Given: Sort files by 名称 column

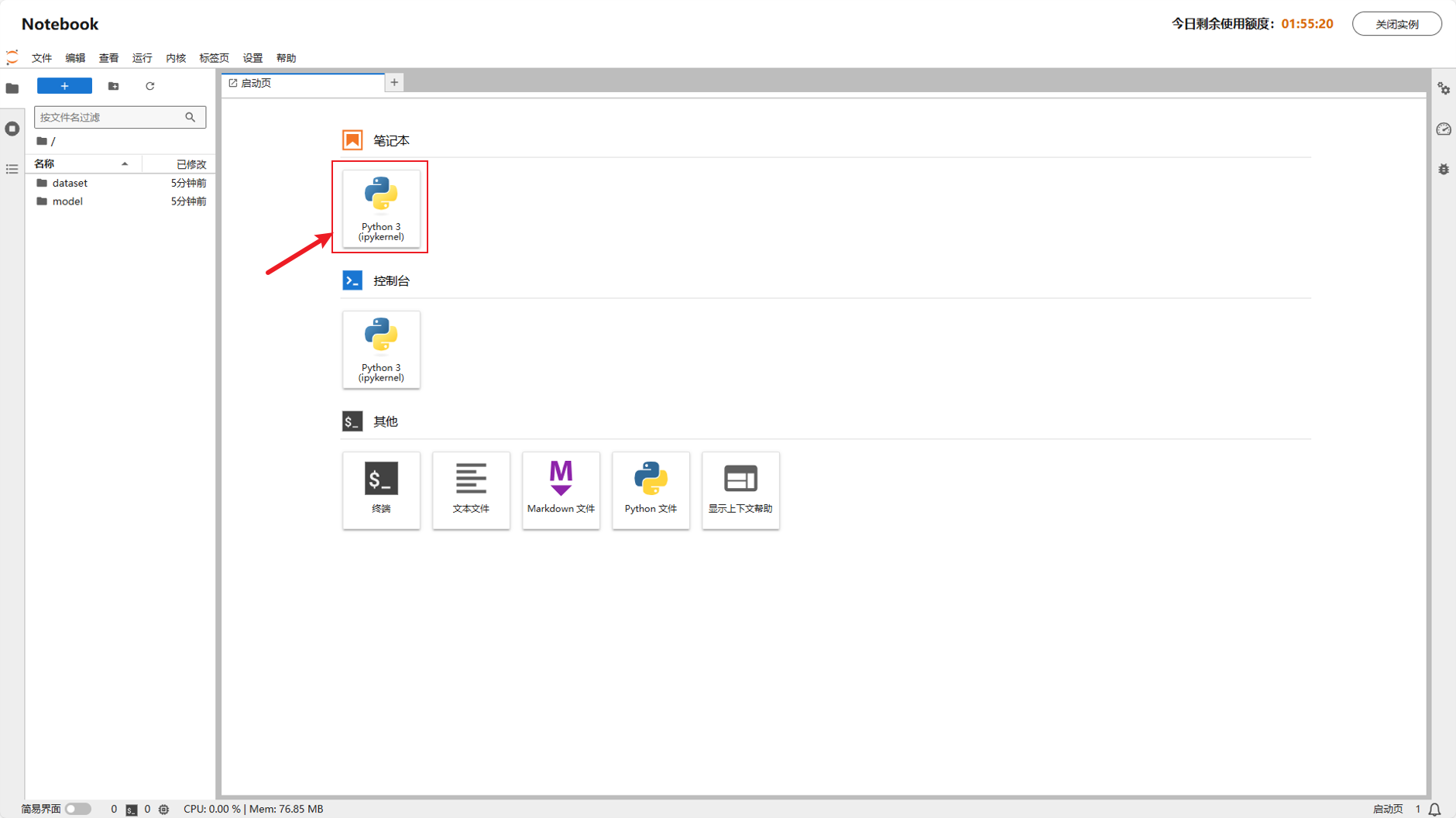Looking at the screenshot, I should (x=83, y=163).
